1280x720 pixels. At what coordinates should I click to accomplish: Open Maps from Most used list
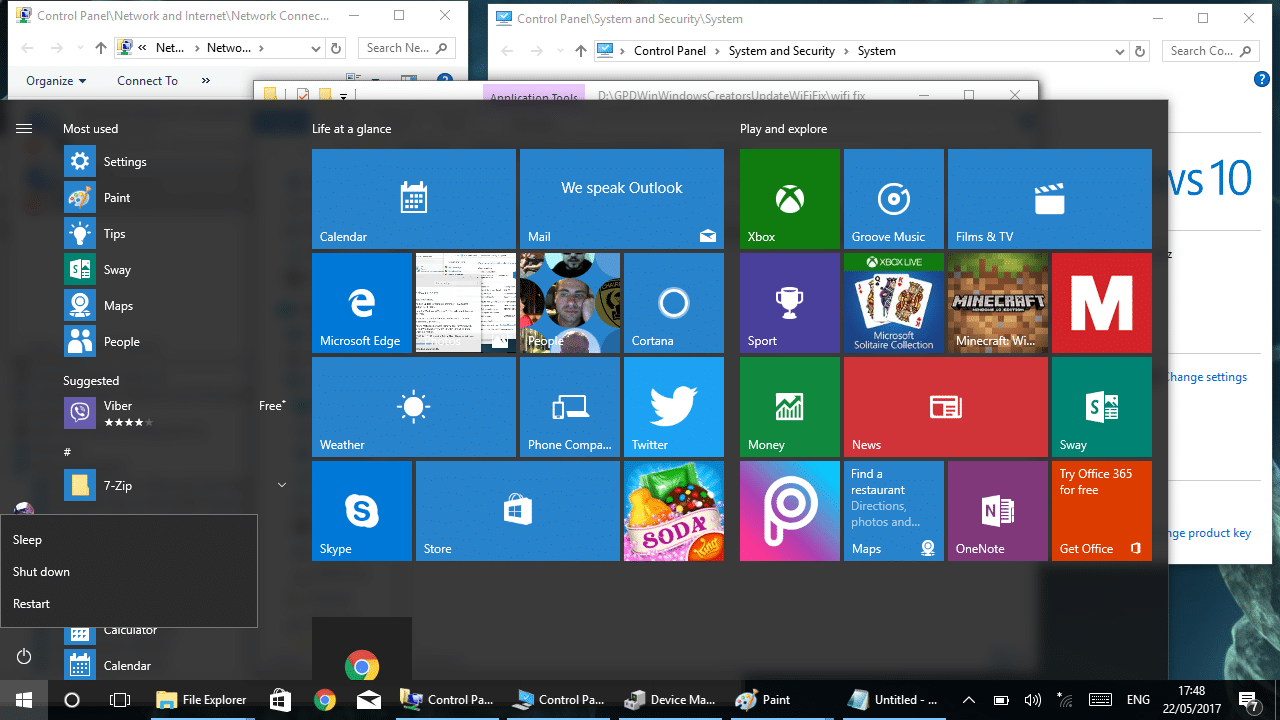(x=176, y=305)
